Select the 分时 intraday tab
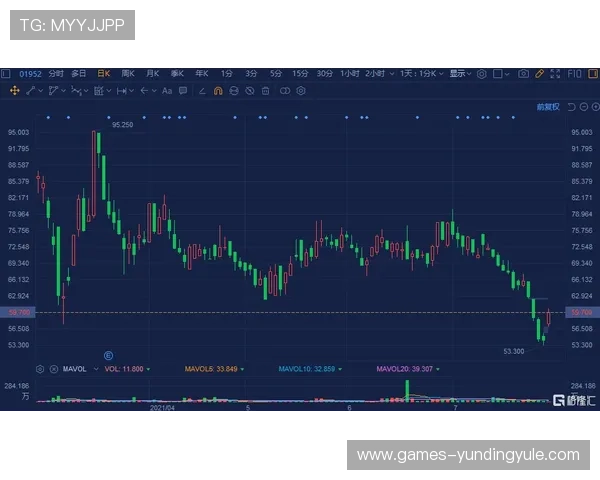This screenshot has height=480, width=600. 55,73
